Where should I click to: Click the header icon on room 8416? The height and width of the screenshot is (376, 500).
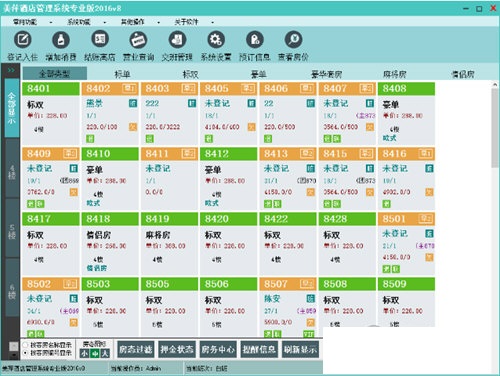click(426, 154)
